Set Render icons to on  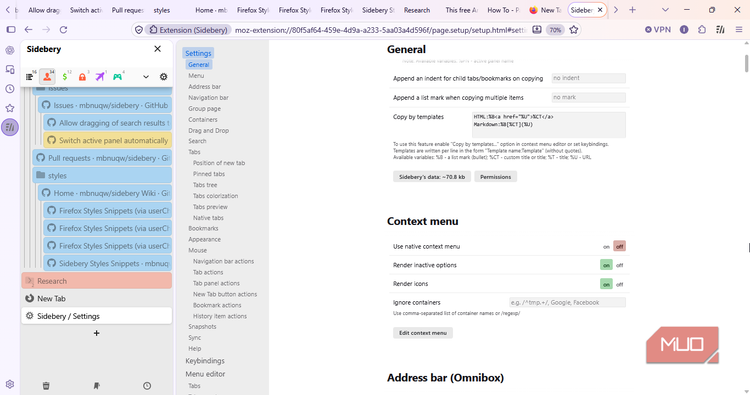click(x=606, y=284)
